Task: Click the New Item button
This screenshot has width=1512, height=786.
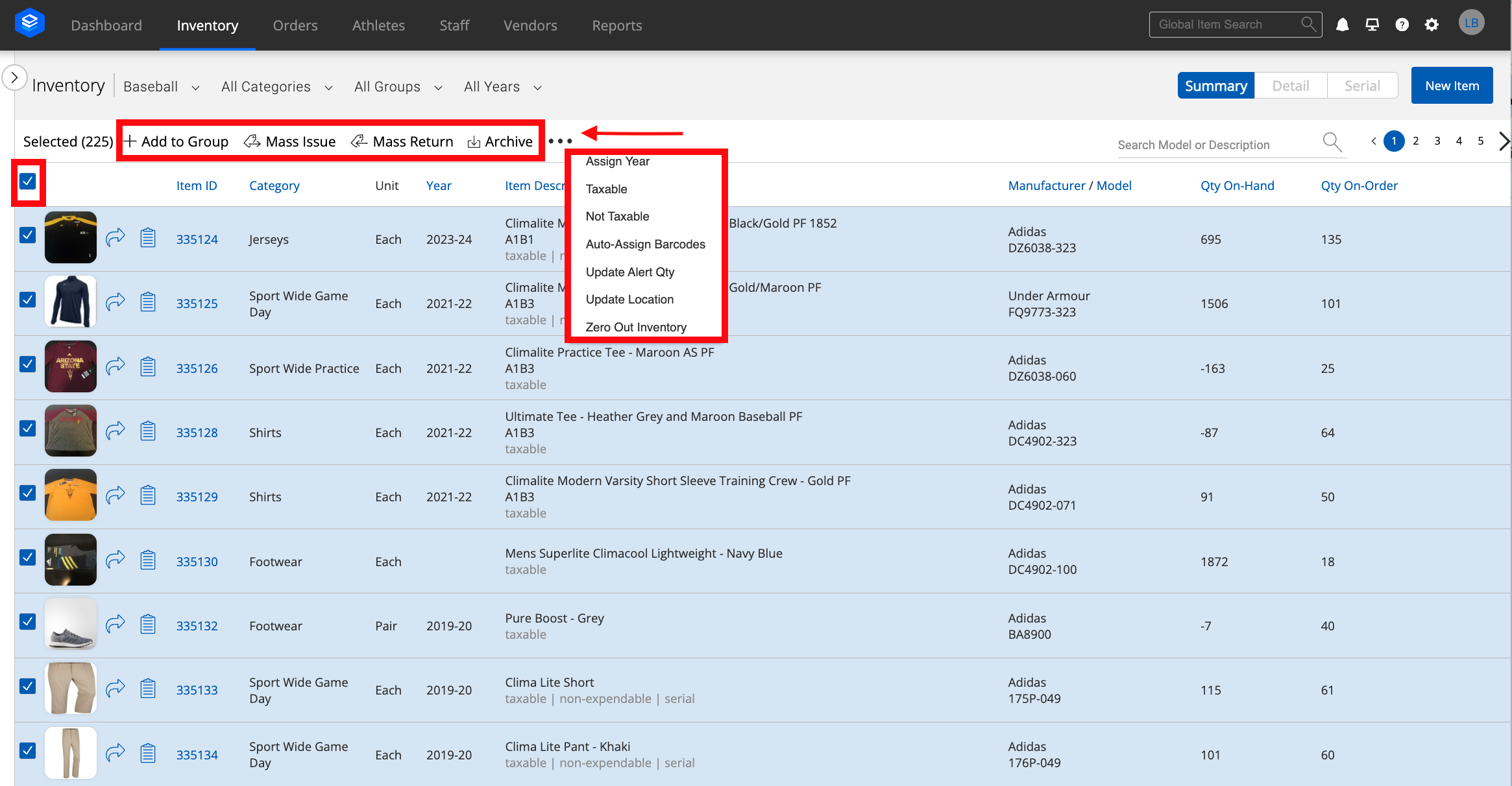Action: click(x=1452, y=86)
